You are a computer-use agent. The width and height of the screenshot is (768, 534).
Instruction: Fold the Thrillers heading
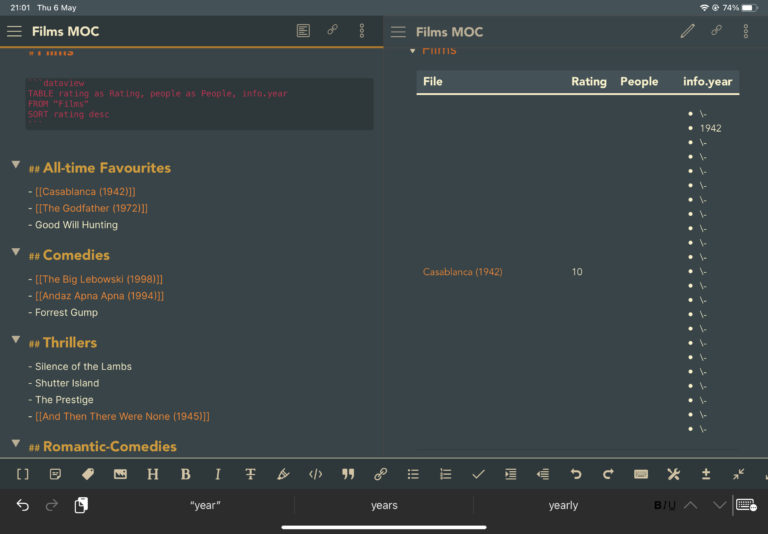[x=16, y=340]
